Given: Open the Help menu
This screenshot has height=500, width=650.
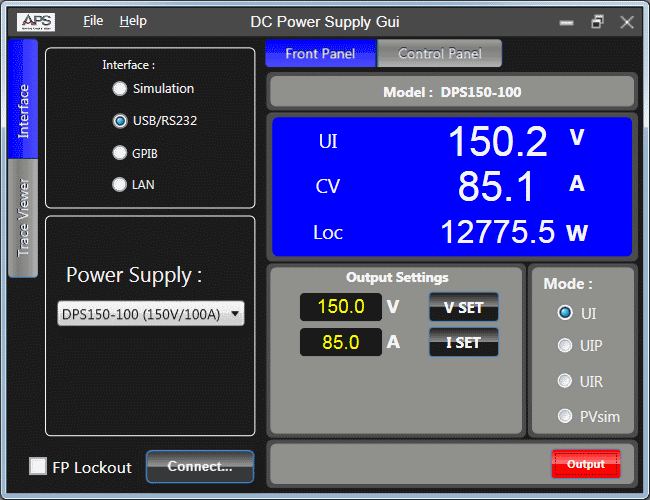Looking at the screenshot, I should [x=133, y=21].
